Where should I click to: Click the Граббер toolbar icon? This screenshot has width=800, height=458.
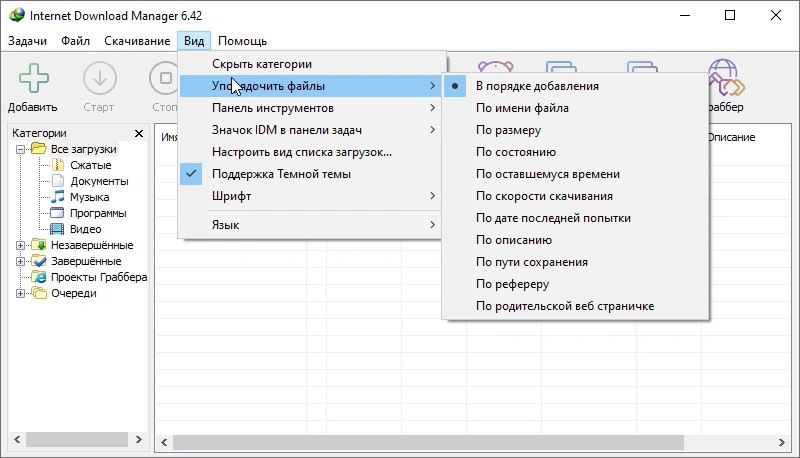click(723, 79)
